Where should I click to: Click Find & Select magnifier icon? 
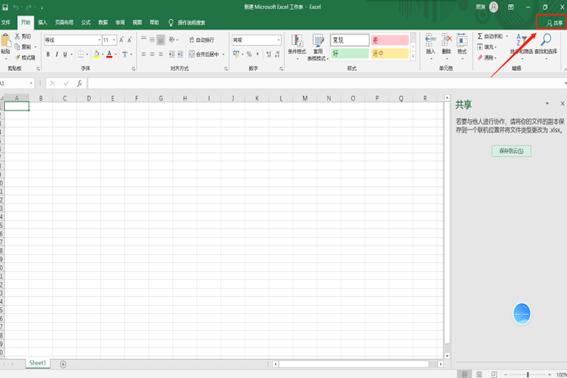[x=546, y=39]
